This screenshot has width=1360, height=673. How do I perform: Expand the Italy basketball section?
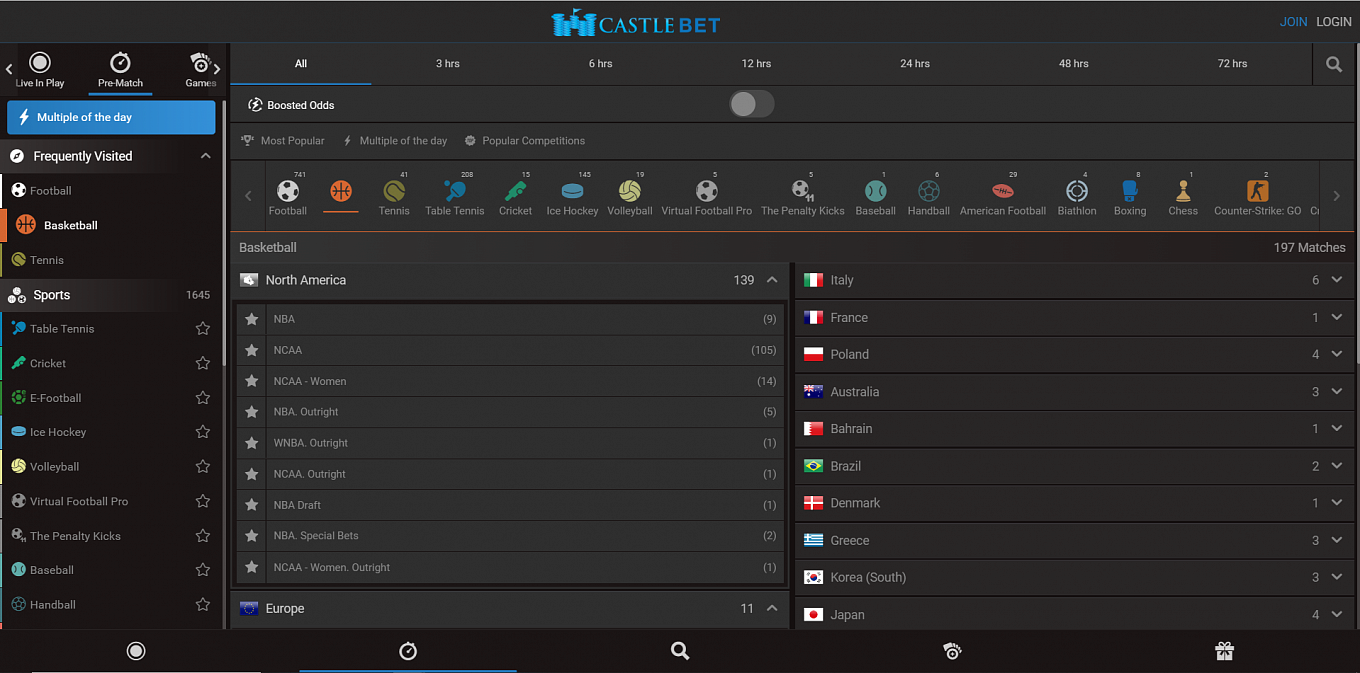click(x=1338, y=280)
